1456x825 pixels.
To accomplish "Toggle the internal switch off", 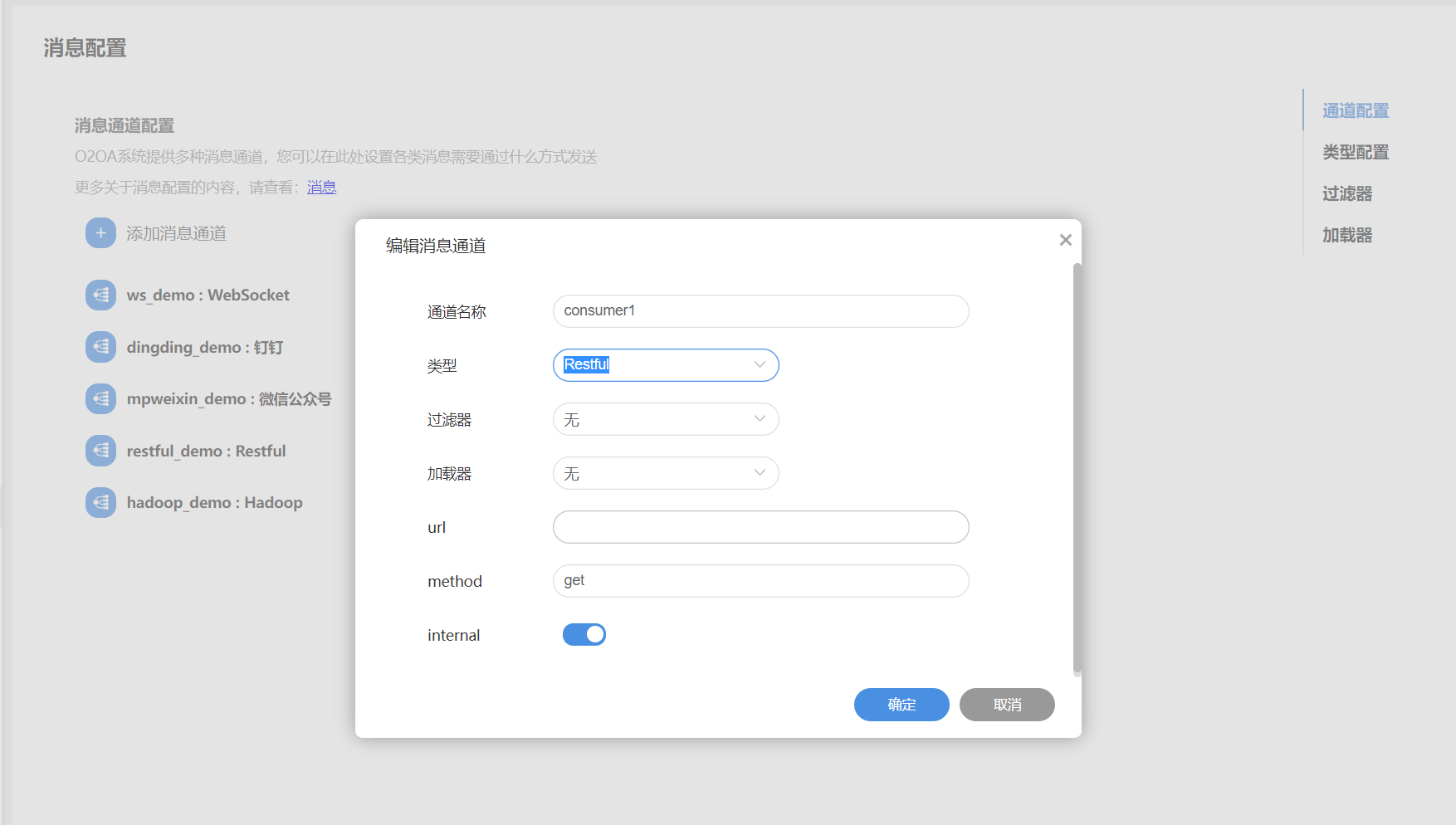I will click(x=584, y=635).
